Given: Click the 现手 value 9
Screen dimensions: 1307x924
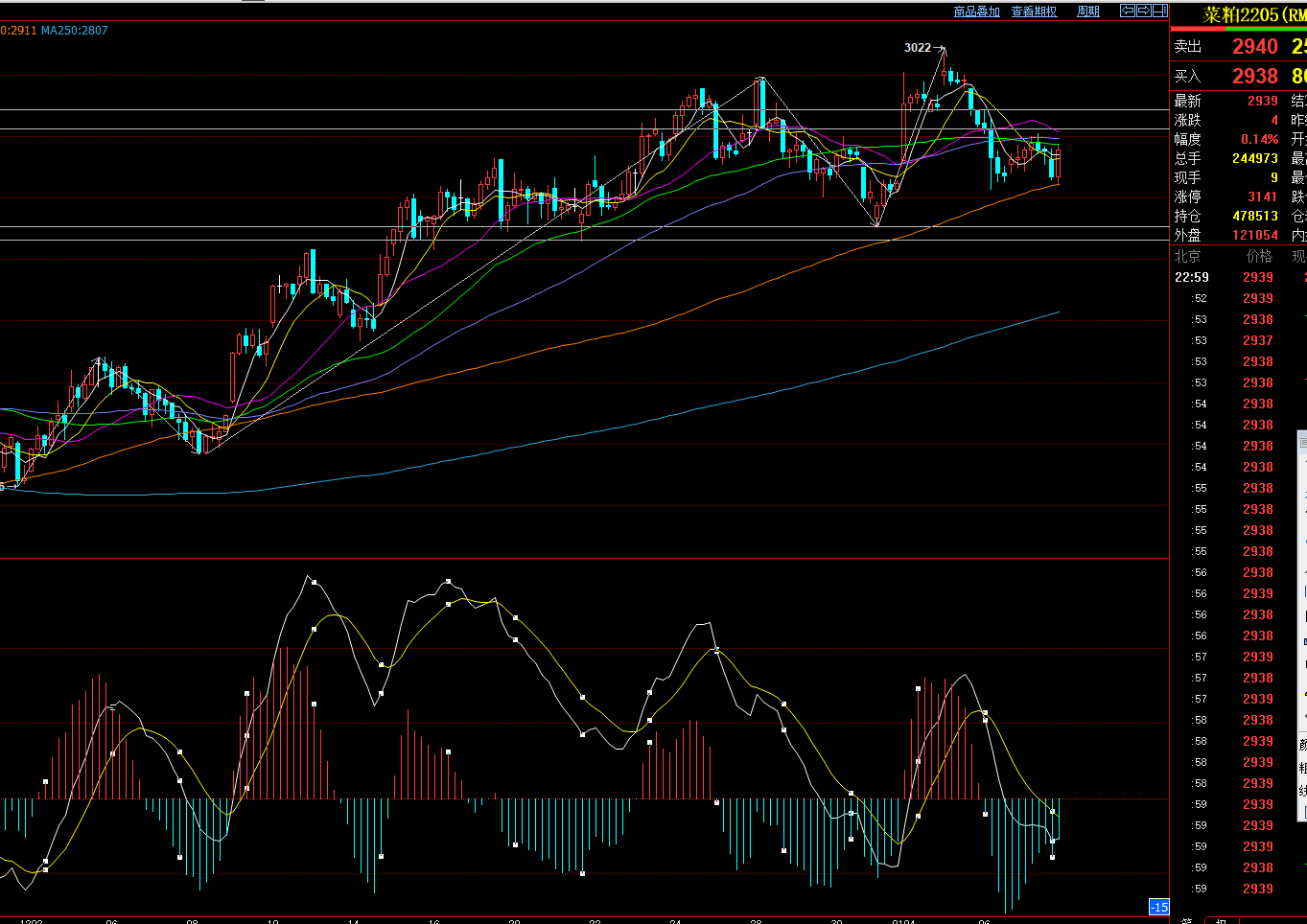Looking at the screenshot, I should click(x=1274, y=177).
